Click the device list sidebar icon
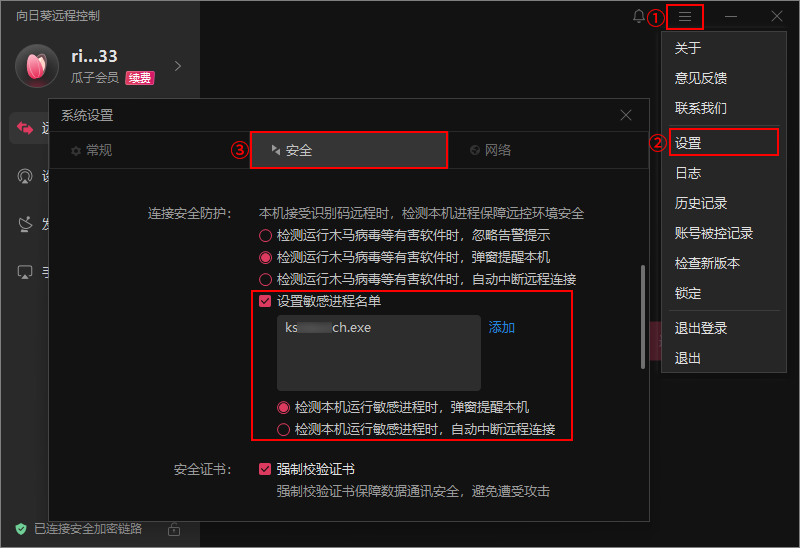Image resolution: width=800 pixels, height=548 pixels. tap(24, 176)
